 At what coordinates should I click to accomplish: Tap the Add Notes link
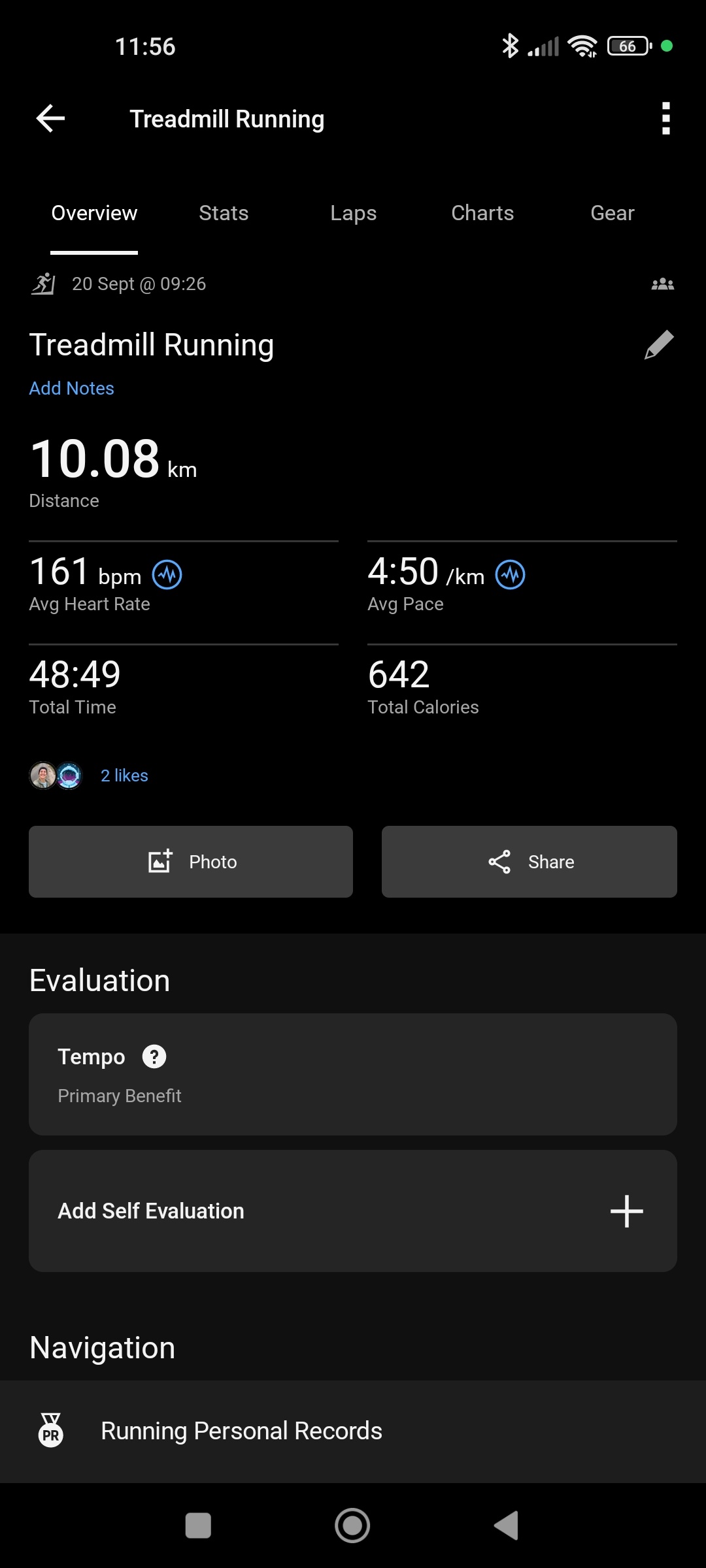tap(72, 388)
